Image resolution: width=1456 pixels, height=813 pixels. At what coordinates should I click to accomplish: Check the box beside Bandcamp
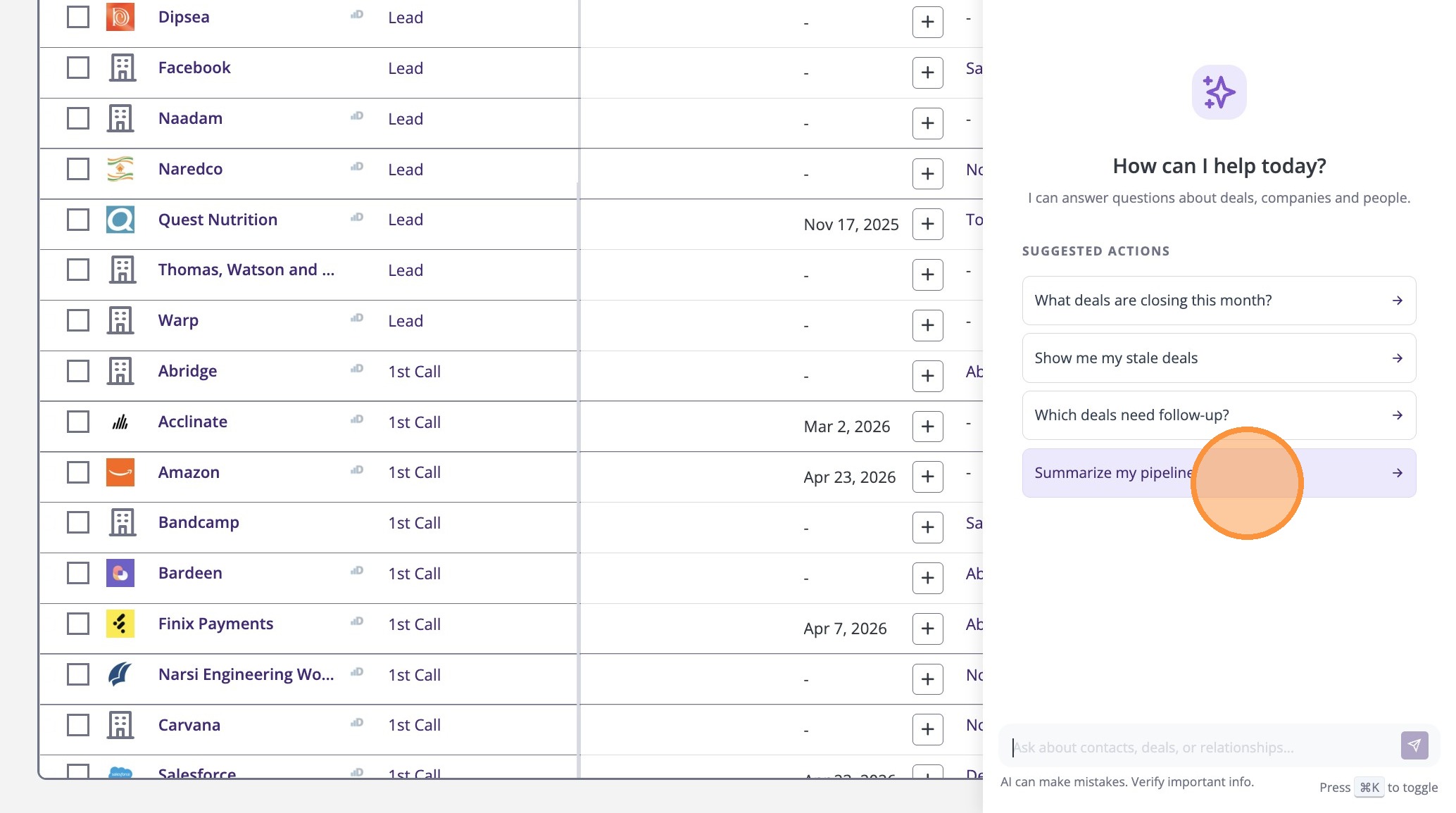pos(78,522)
